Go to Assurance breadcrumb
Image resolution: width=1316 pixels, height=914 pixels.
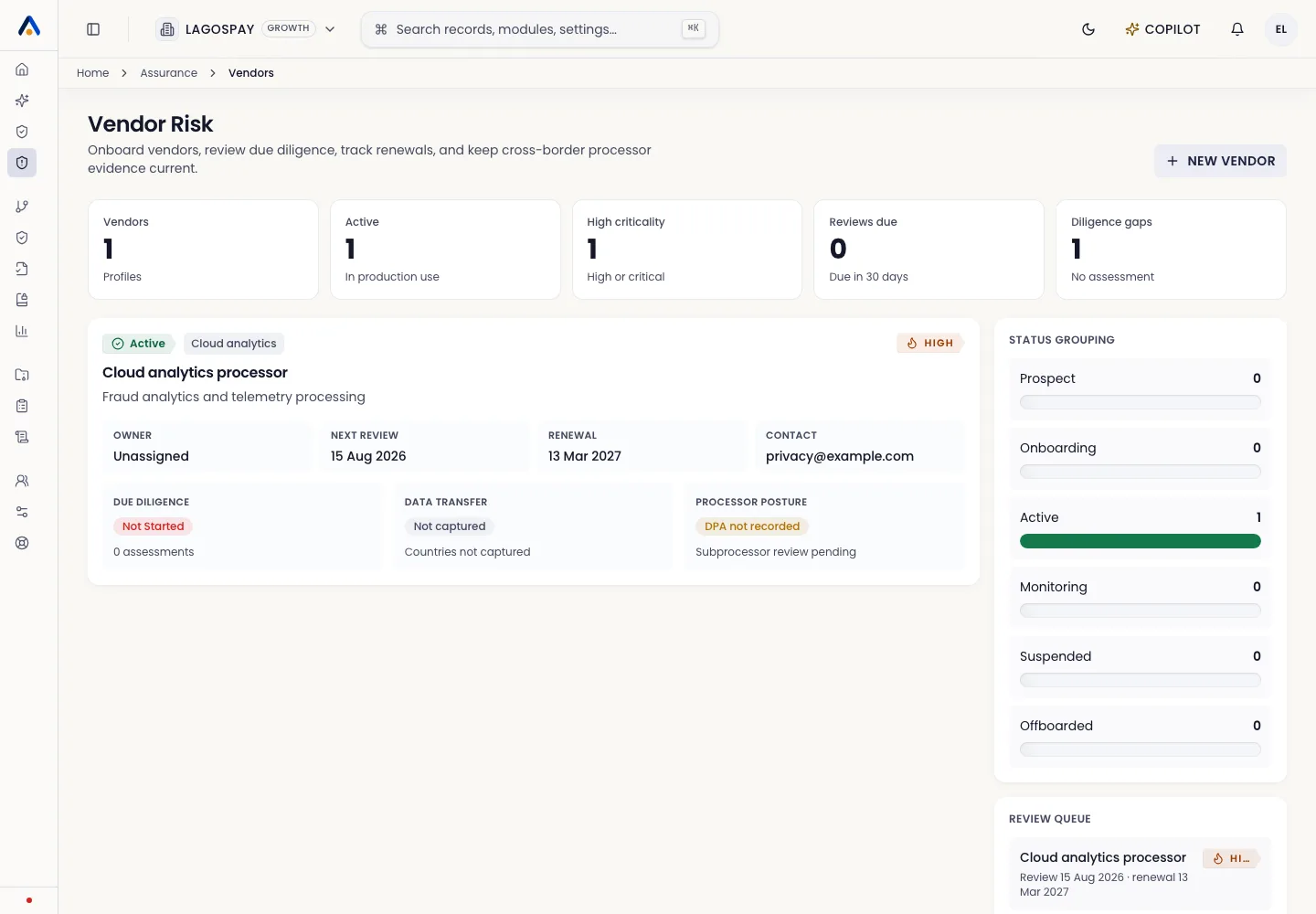pos(169,73)
